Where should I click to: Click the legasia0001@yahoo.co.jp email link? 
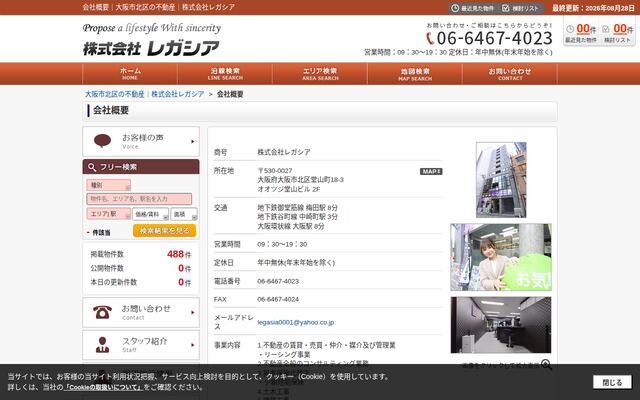(x=296, y=322)
